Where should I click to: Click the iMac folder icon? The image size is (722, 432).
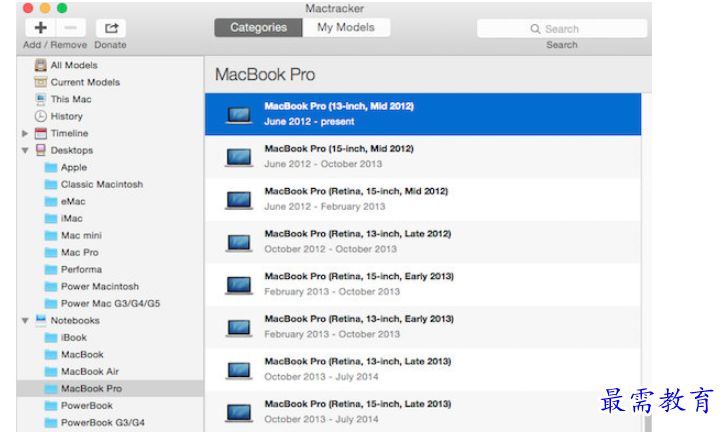(x=51, y=218)
